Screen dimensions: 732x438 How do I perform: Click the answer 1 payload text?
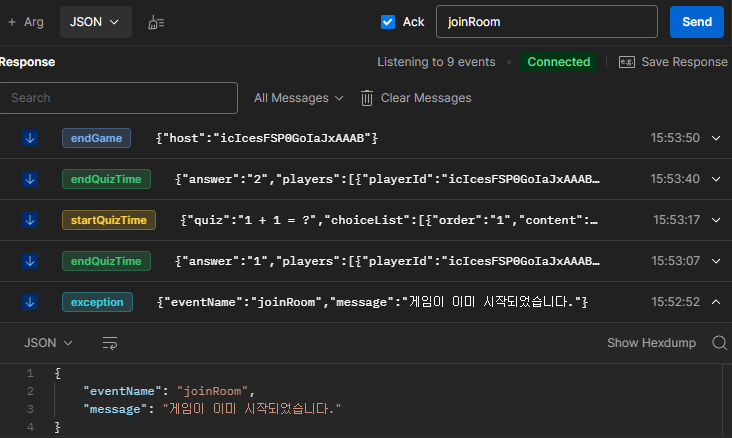pos(387,261)
